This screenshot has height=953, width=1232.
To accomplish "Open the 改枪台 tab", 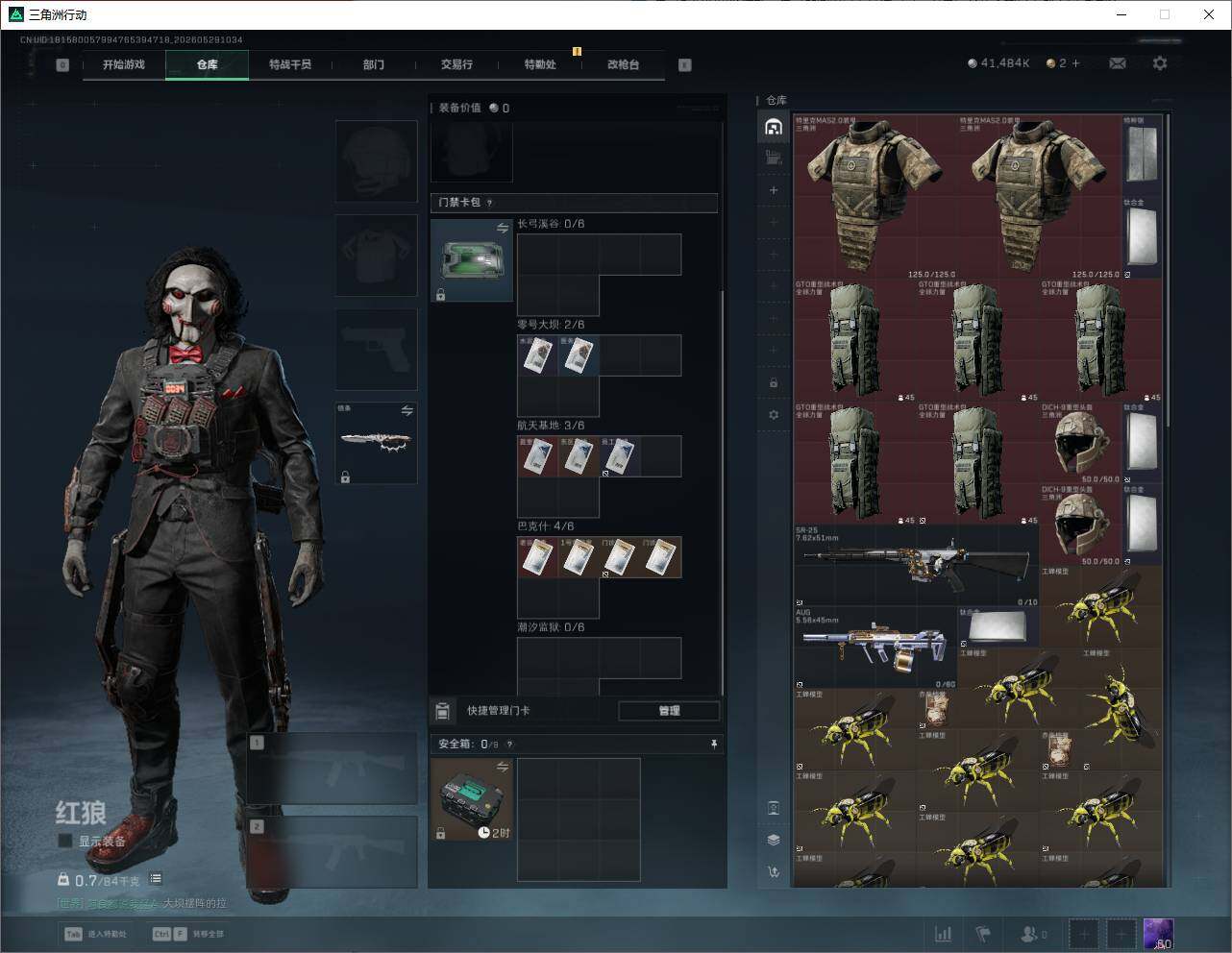I will point(623,64).
